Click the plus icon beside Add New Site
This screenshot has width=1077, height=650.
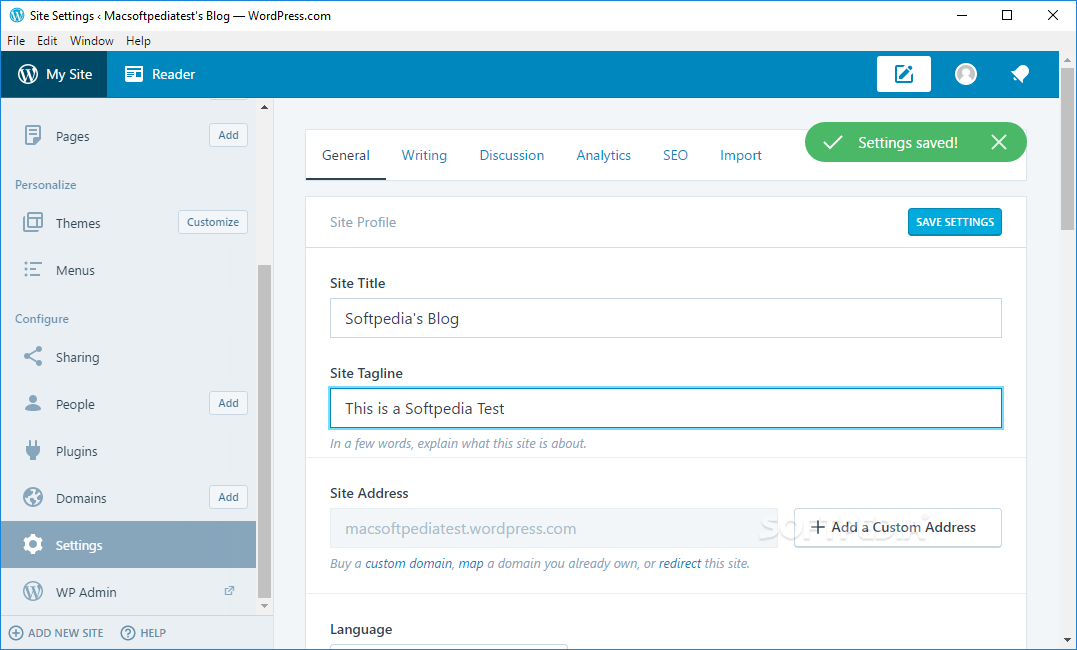16,633
